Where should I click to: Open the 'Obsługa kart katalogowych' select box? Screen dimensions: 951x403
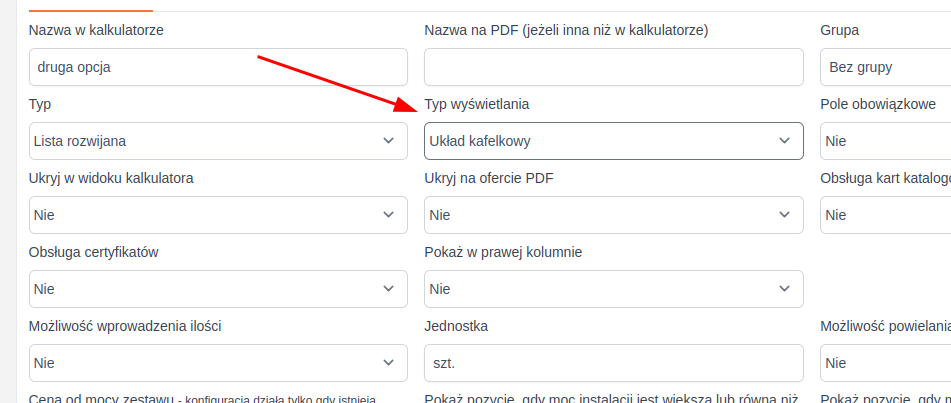coord(885,215)
